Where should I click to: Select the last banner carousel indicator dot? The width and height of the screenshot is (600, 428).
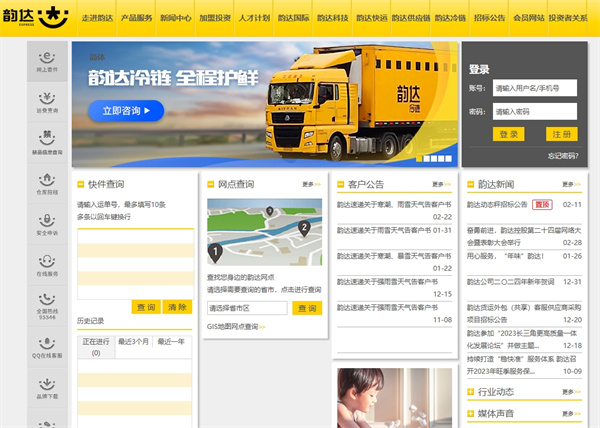pyautogui.click(x=448, y=158)
